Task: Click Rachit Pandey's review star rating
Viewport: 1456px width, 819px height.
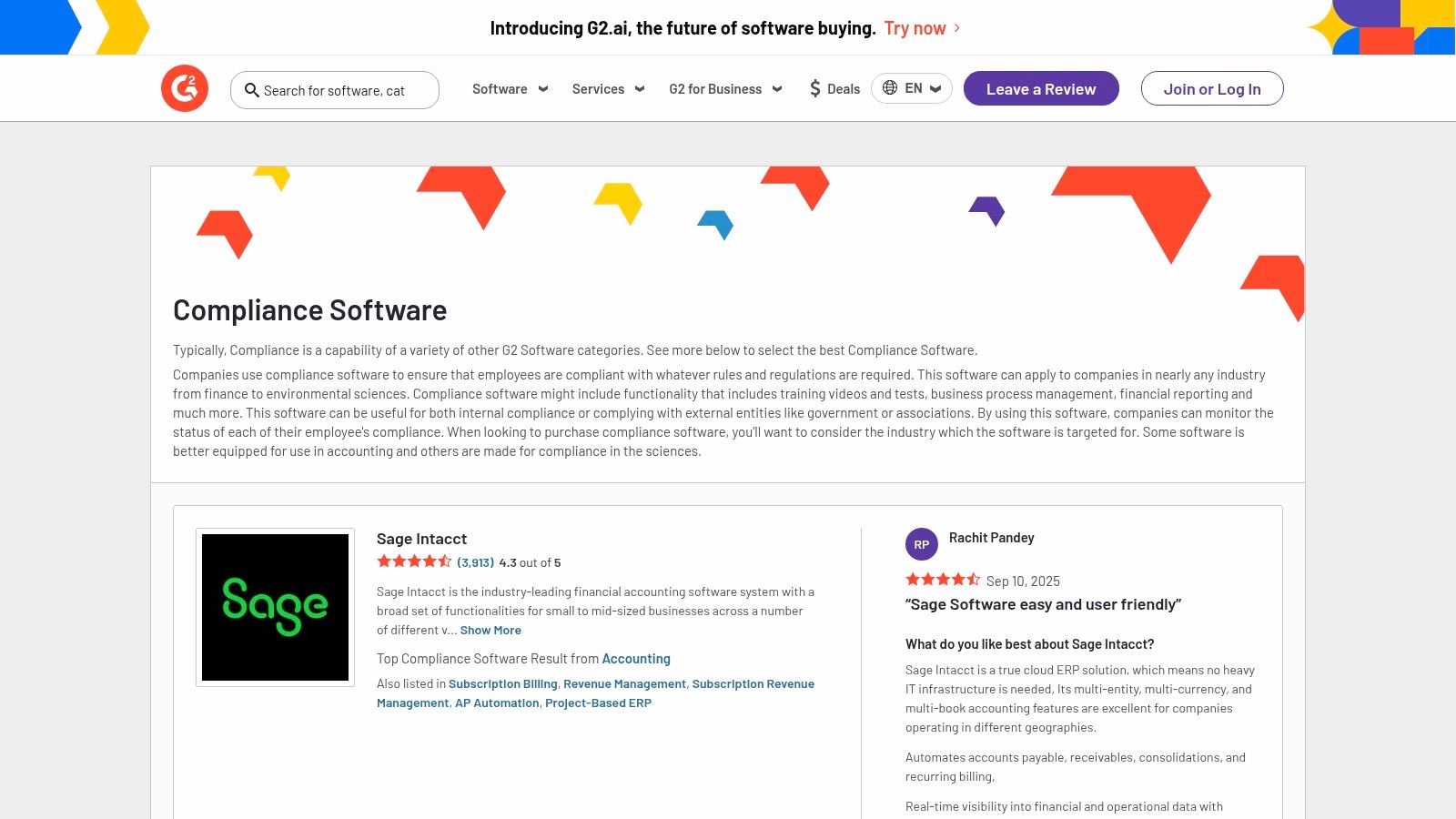Action: (943, 580)
